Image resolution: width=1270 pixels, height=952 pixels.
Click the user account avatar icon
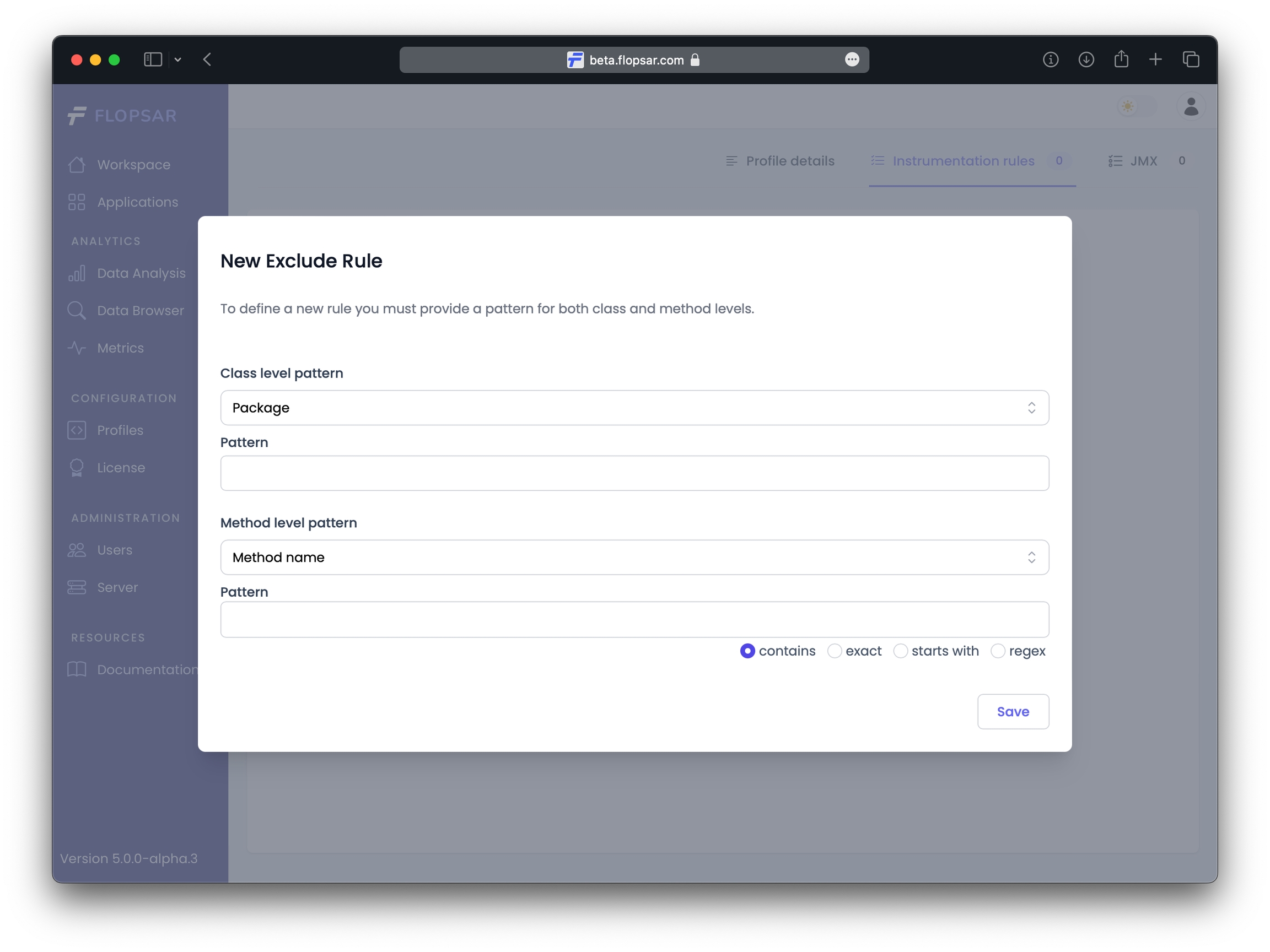coord(1191,107)
